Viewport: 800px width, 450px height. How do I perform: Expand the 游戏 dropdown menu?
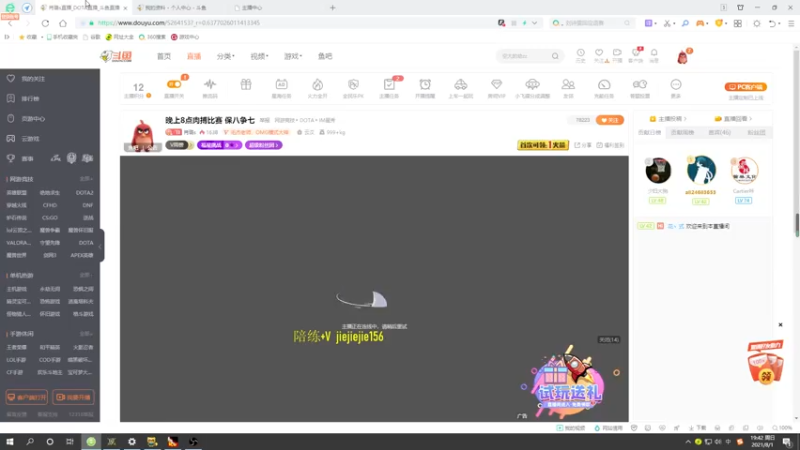[293, 56]
